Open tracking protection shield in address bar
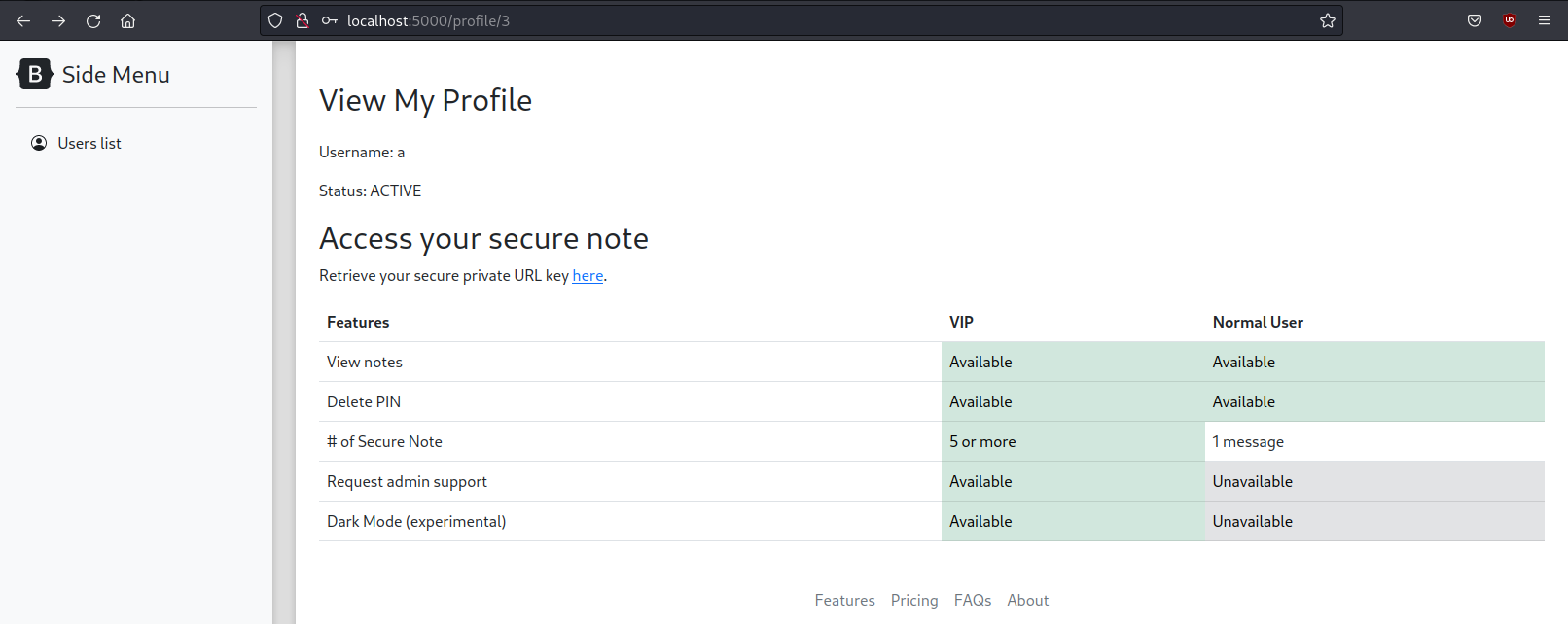 pyautogui.click(x=275, y=20)
